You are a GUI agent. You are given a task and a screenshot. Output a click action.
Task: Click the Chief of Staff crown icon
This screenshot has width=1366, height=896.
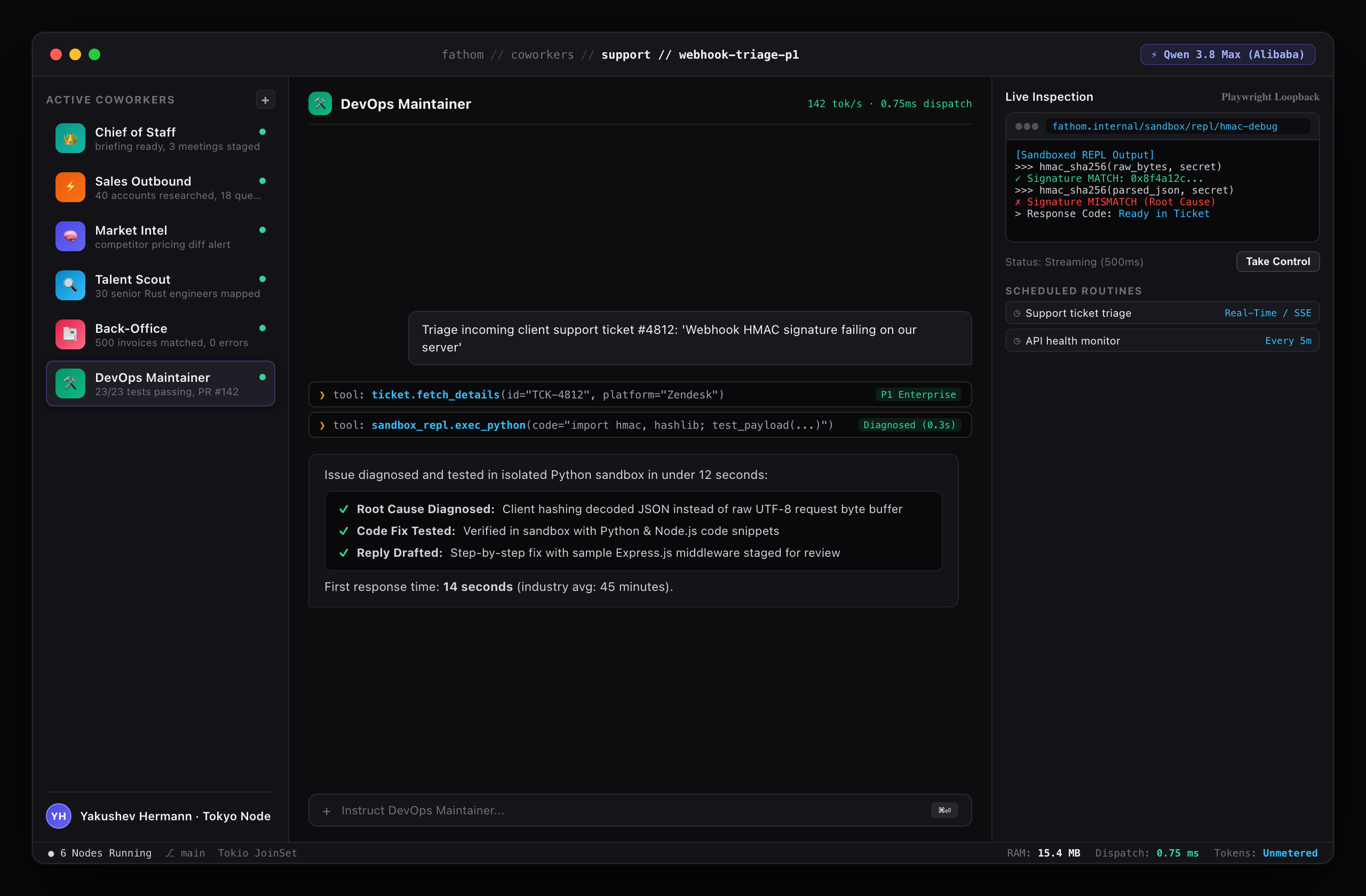click(x=70, y=138)
